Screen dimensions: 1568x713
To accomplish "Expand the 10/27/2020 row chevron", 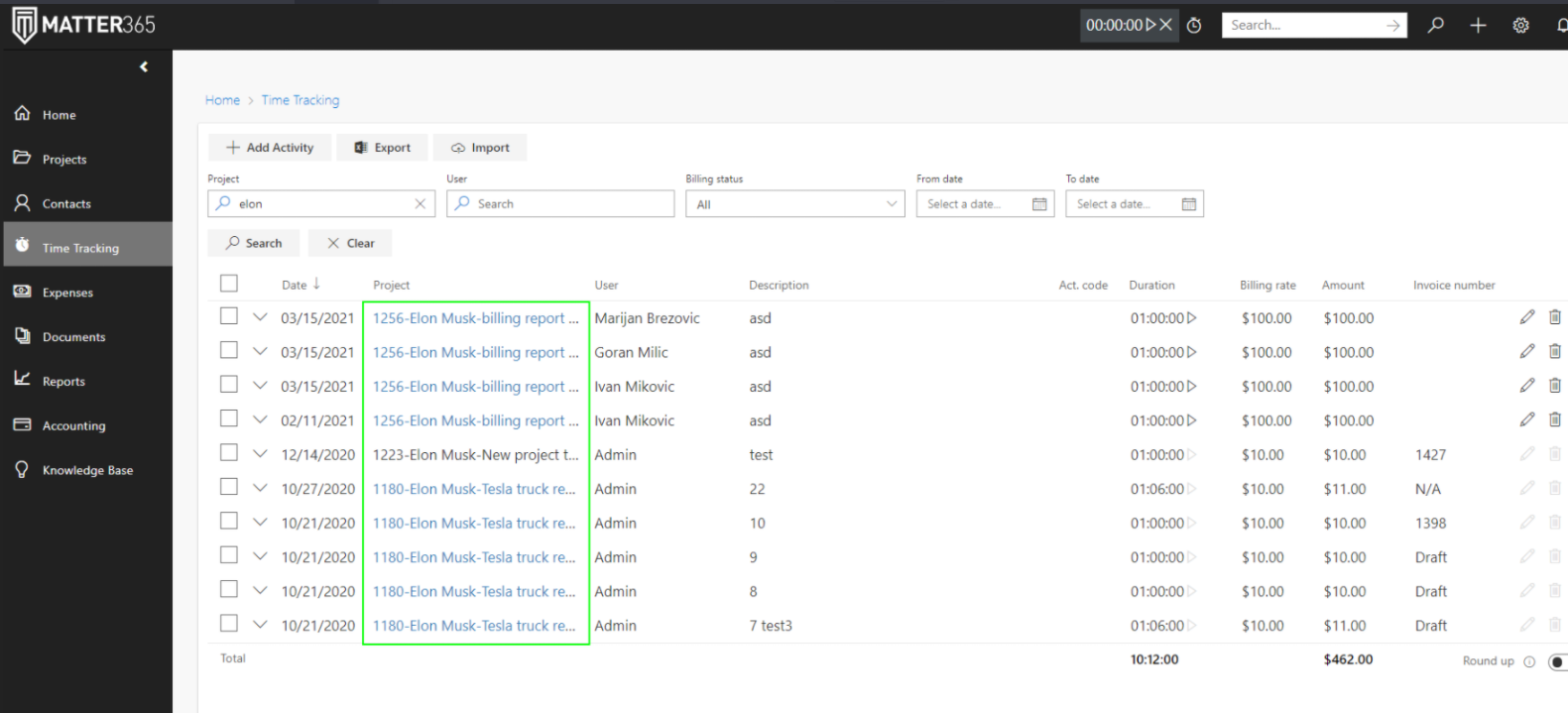I will tap(260, 488).
